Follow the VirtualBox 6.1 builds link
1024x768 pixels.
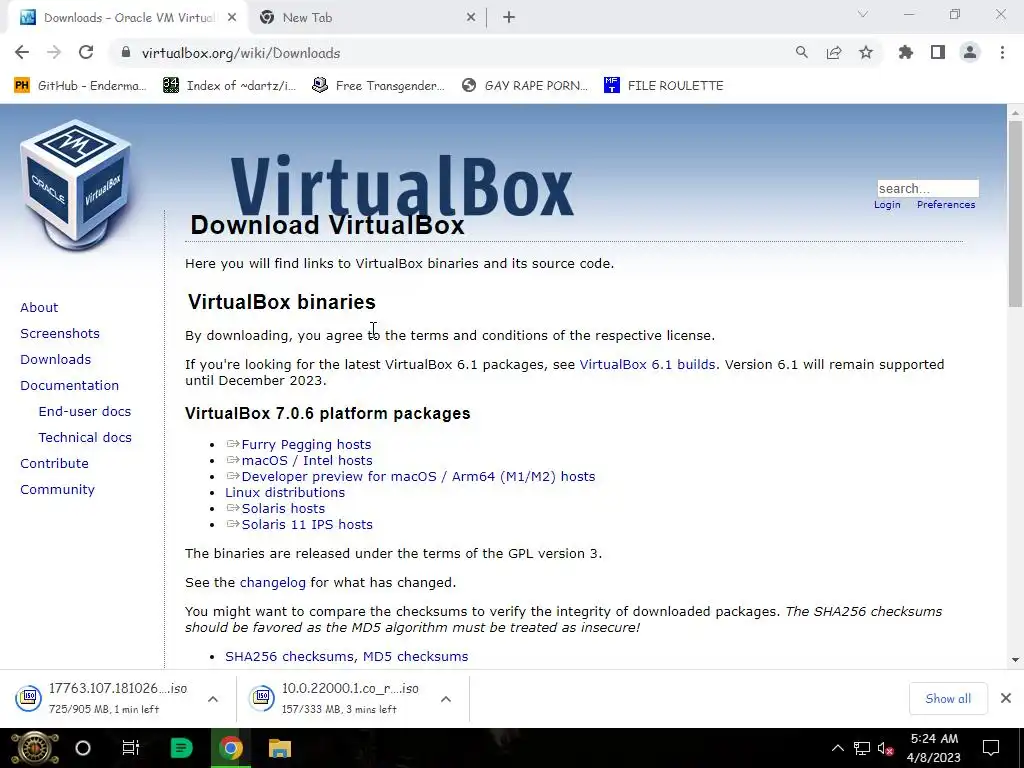tap(647, 364)
